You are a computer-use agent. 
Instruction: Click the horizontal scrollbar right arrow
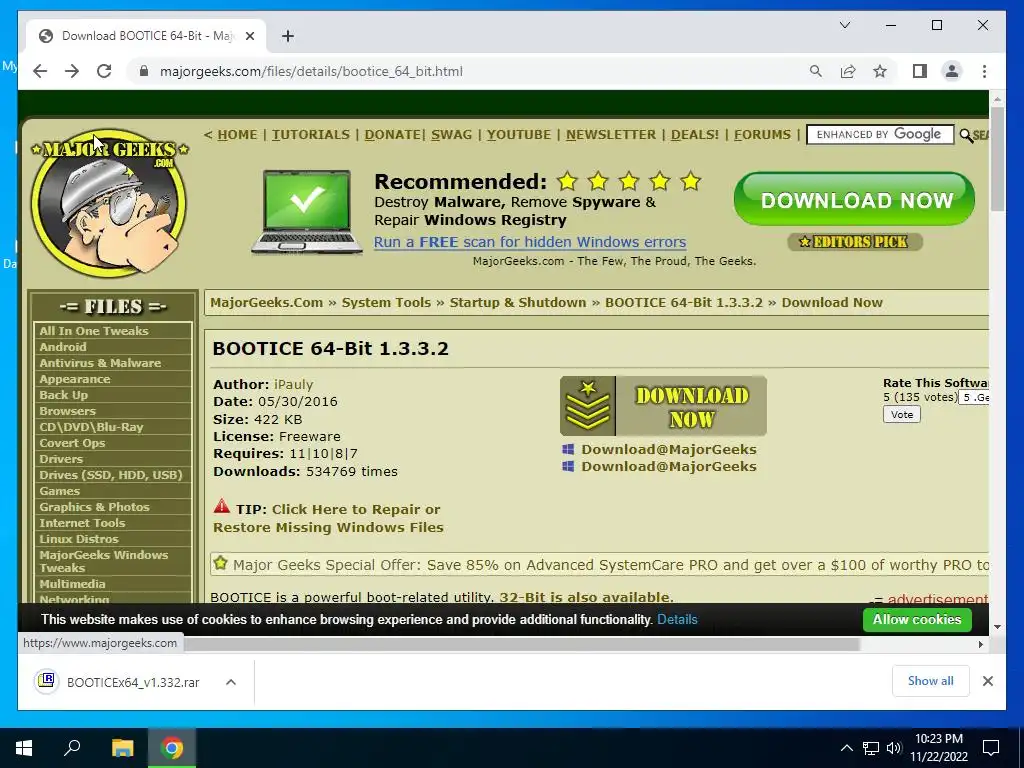[x=980, y=644]
